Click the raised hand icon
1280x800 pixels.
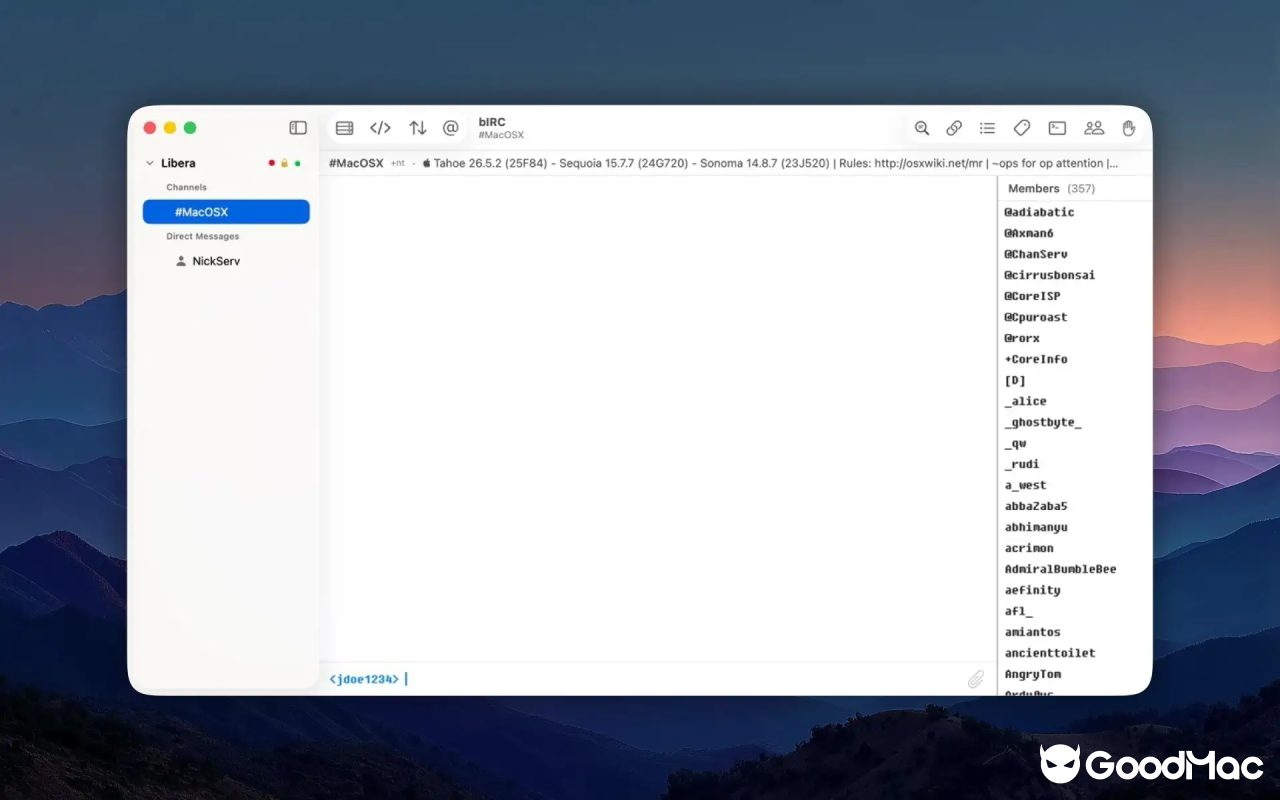1129,128
